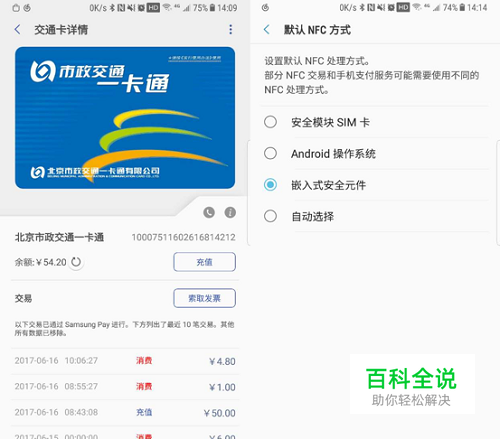Open the three-dot overflow menu

(x=230, y=30)
